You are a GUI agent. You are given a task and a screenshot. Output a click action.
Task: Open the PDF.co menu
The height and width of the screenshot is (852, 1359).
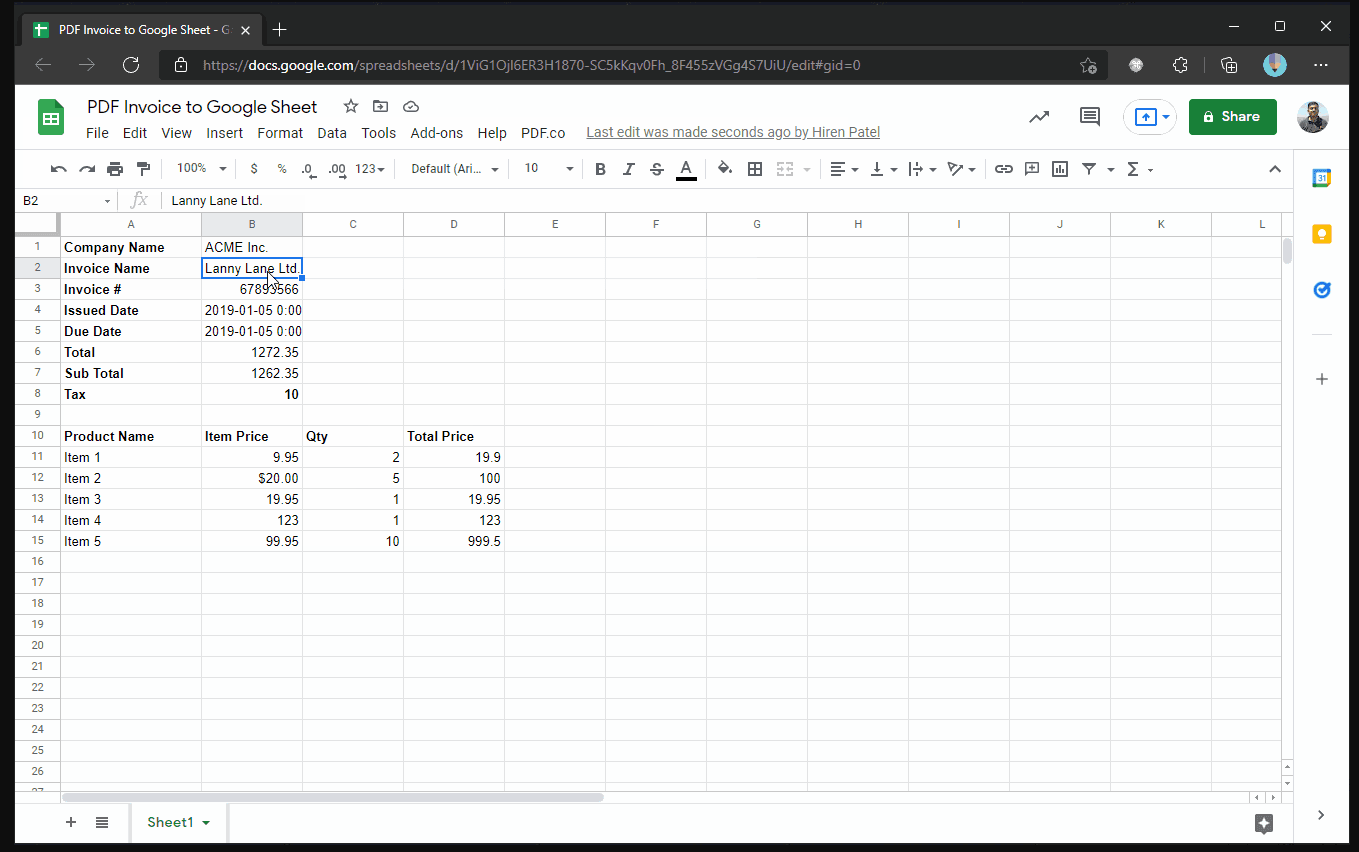click(x=542, y=133)
